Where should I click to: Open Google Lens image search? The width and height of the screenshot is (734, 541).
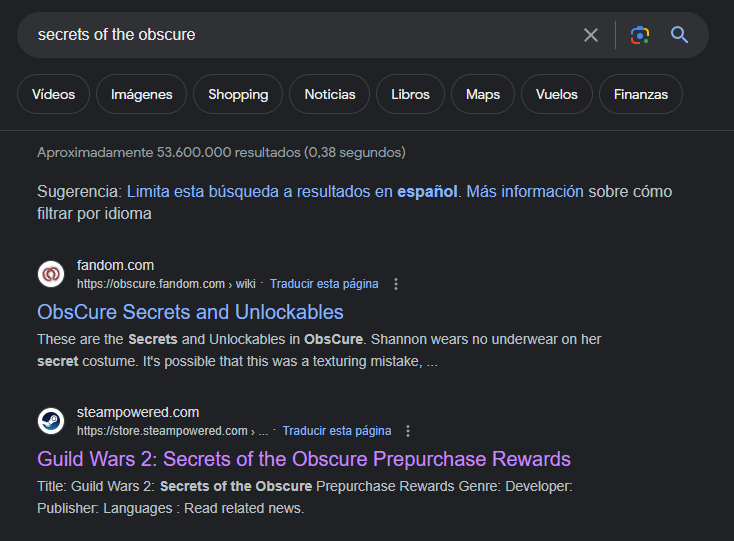[x=640, y=35]
